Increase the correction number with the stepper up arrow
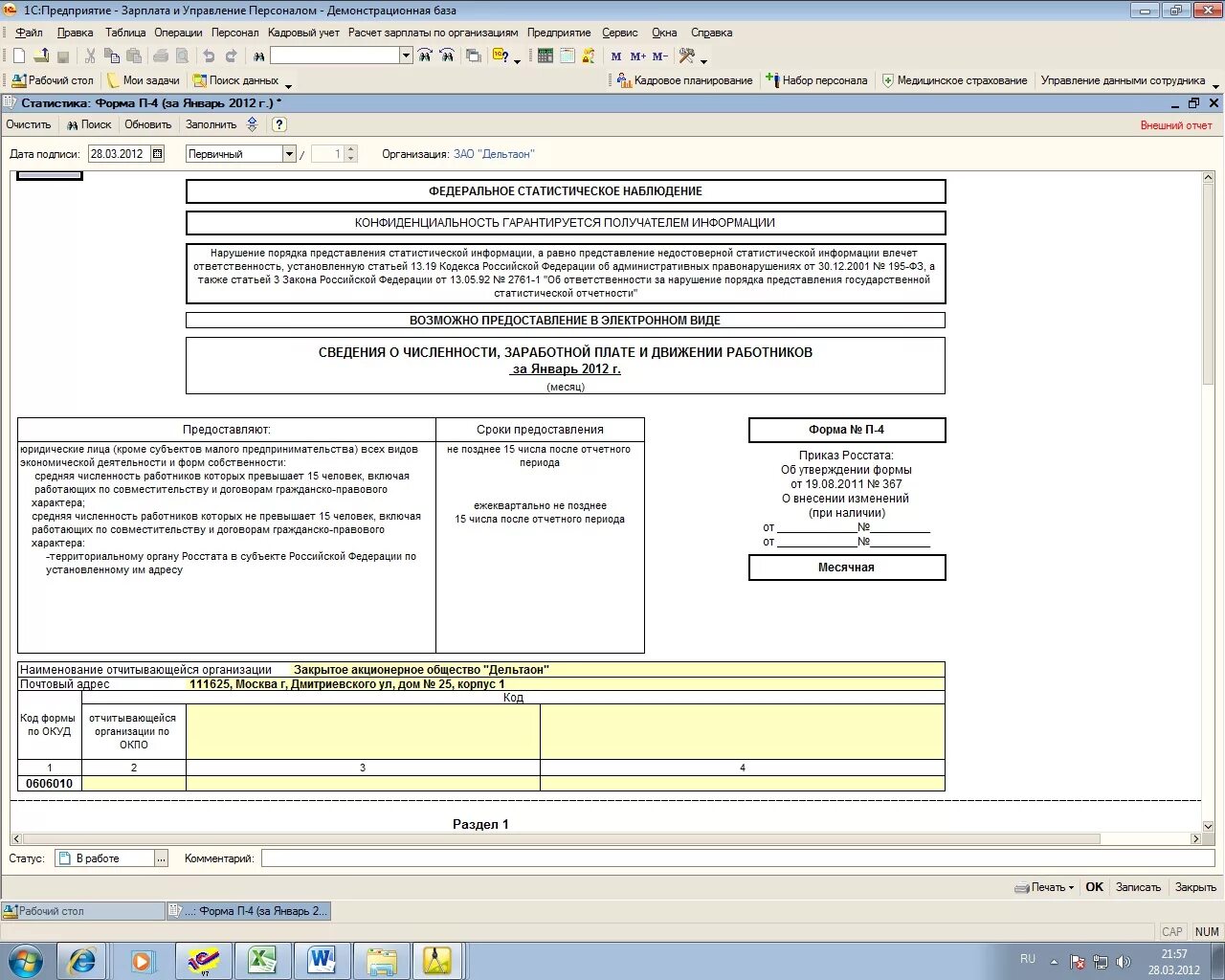Screen dimensions: 1225x980 tap(351, 149)
